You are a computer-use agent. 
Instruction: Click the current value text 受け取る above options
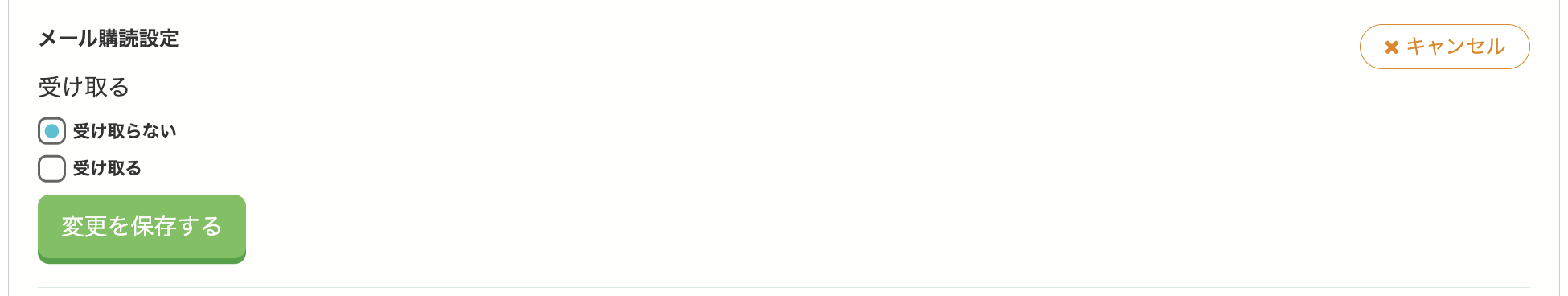click(x=84, y=87)
